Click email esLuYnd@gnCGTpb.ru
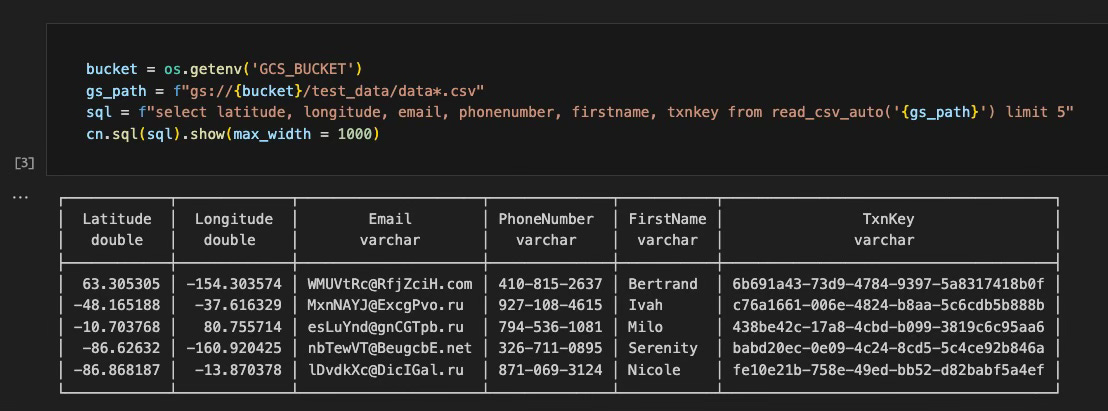This screenshot has width=1108, height=411. [x=386, y=327]
